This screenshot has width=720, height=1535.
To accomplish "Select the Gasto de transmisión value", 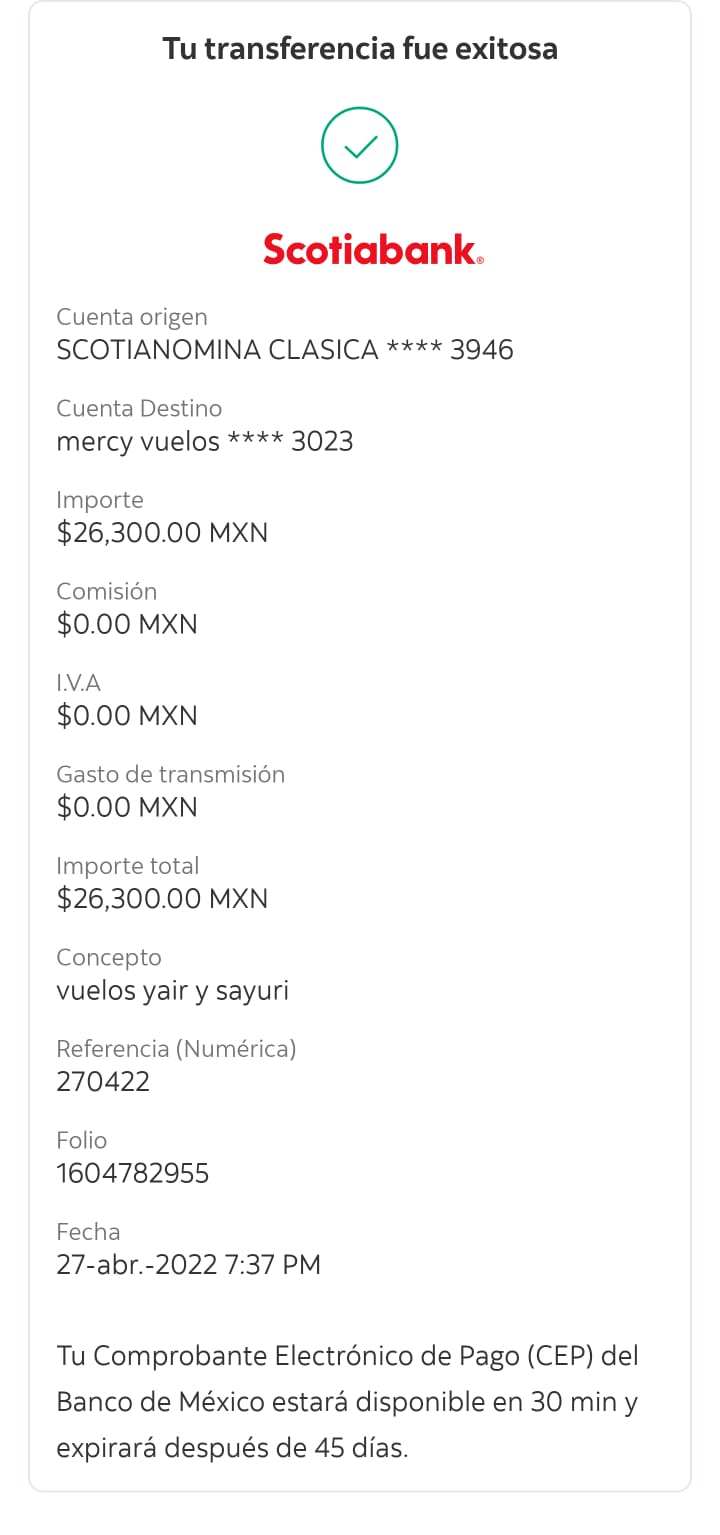I will [x=127, y=807].
